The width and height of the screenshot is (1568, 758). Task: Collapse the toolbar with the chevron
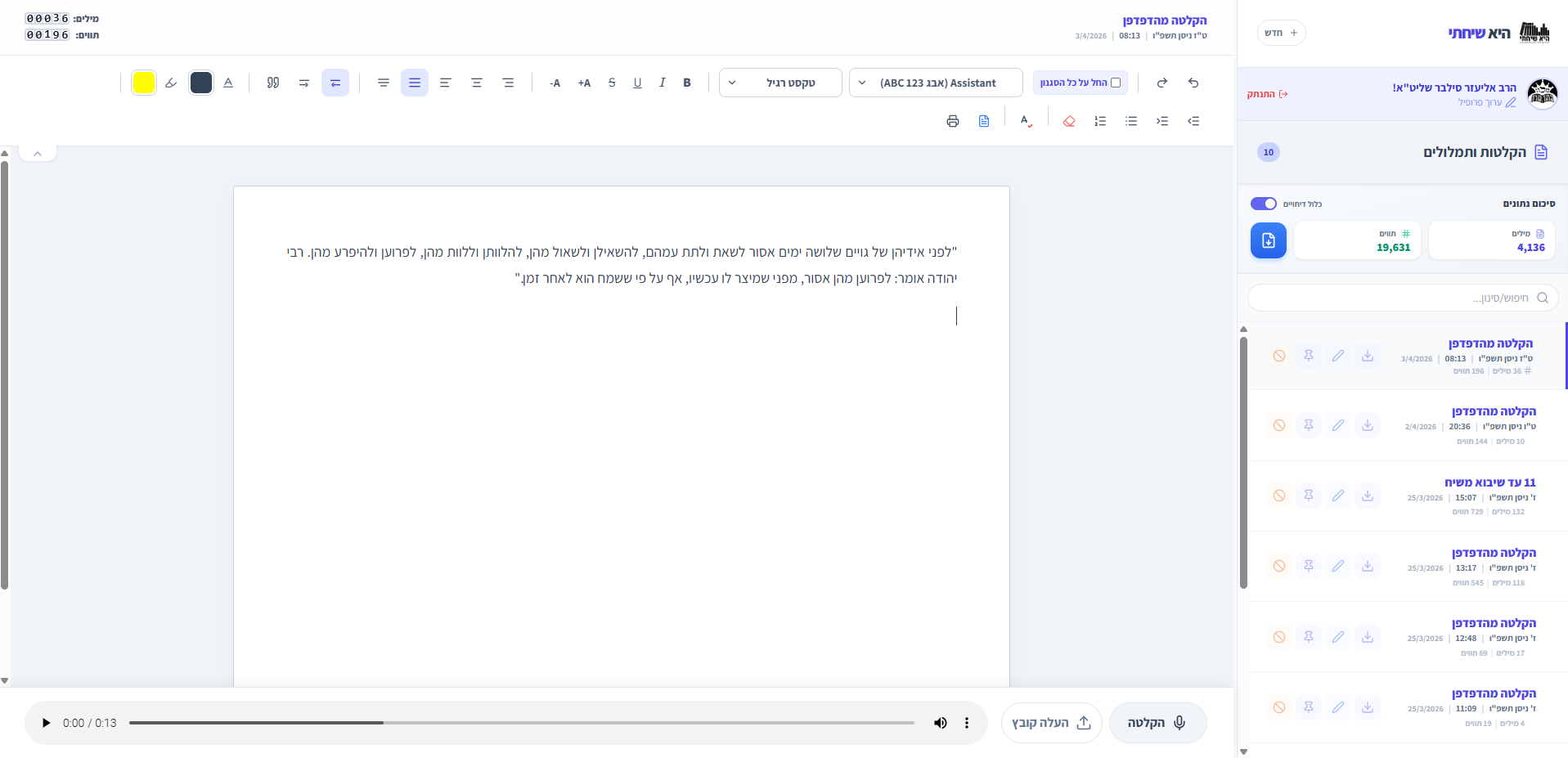coord(38,154)
